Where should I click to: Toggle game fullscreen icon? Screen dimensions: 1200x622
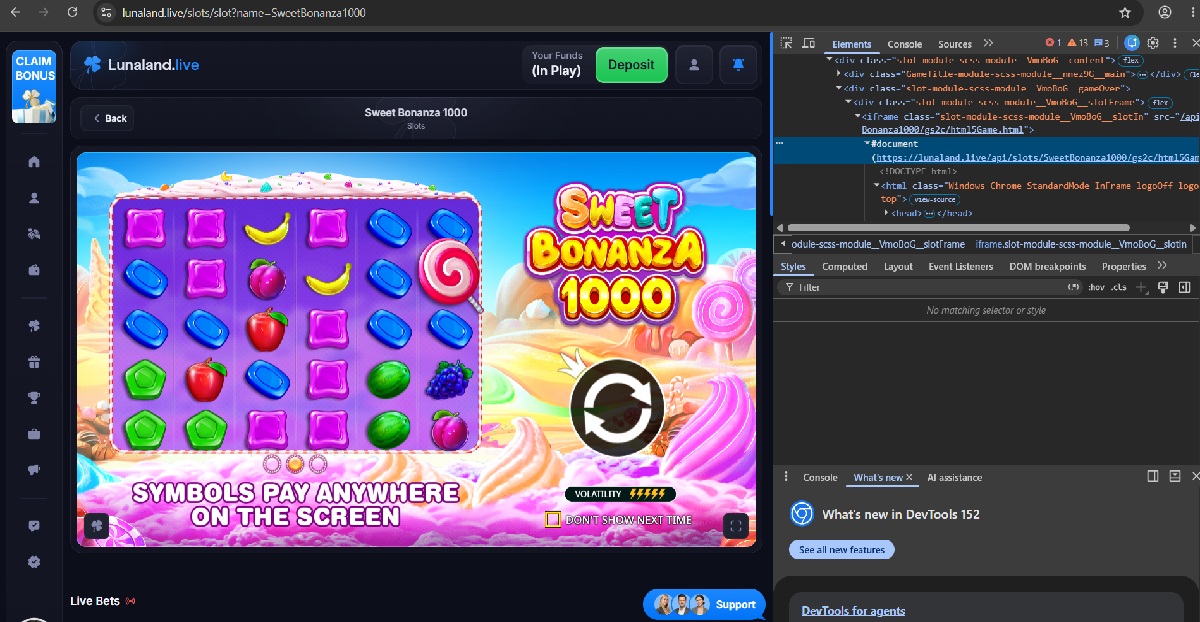coord(735,525)
